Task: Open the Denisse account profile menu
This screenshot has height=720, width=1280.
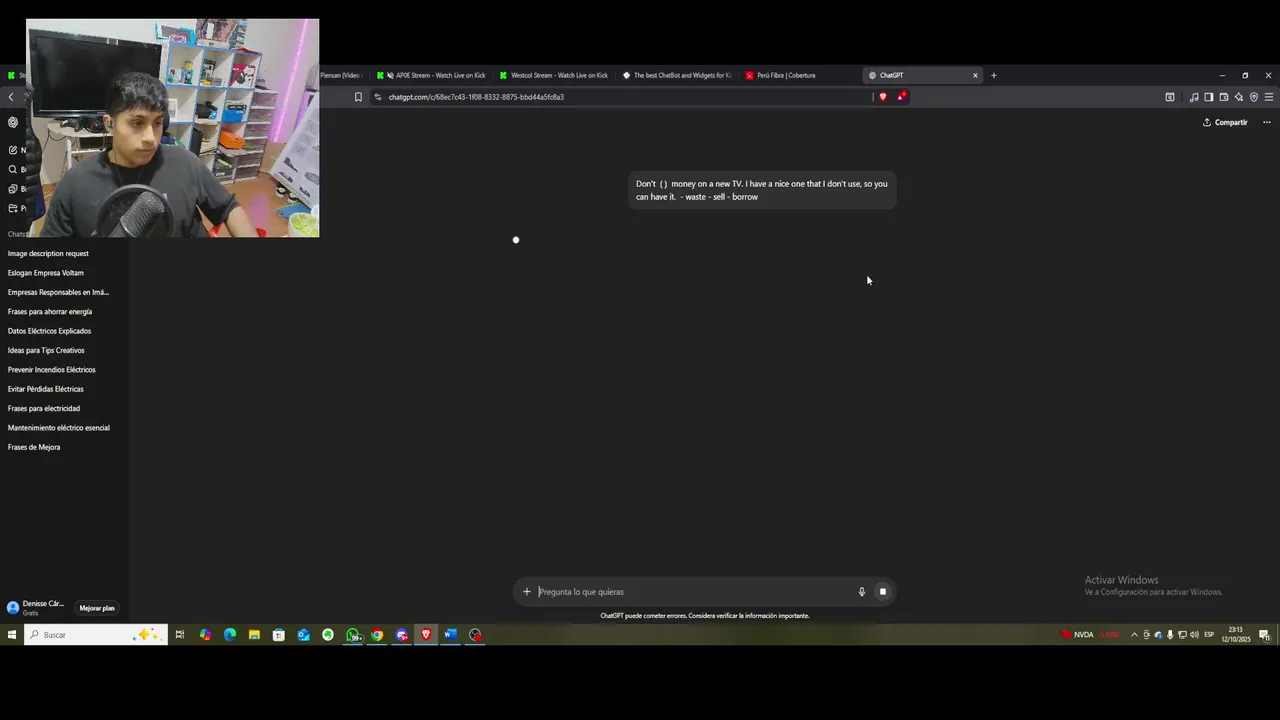Action: coord(36,607)
